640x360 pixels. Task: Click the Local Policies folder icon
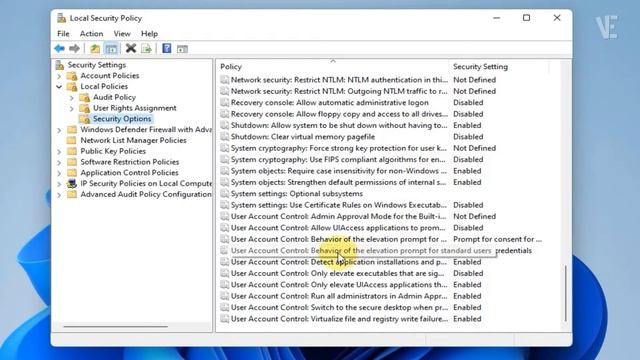click(x=72, y=87)
